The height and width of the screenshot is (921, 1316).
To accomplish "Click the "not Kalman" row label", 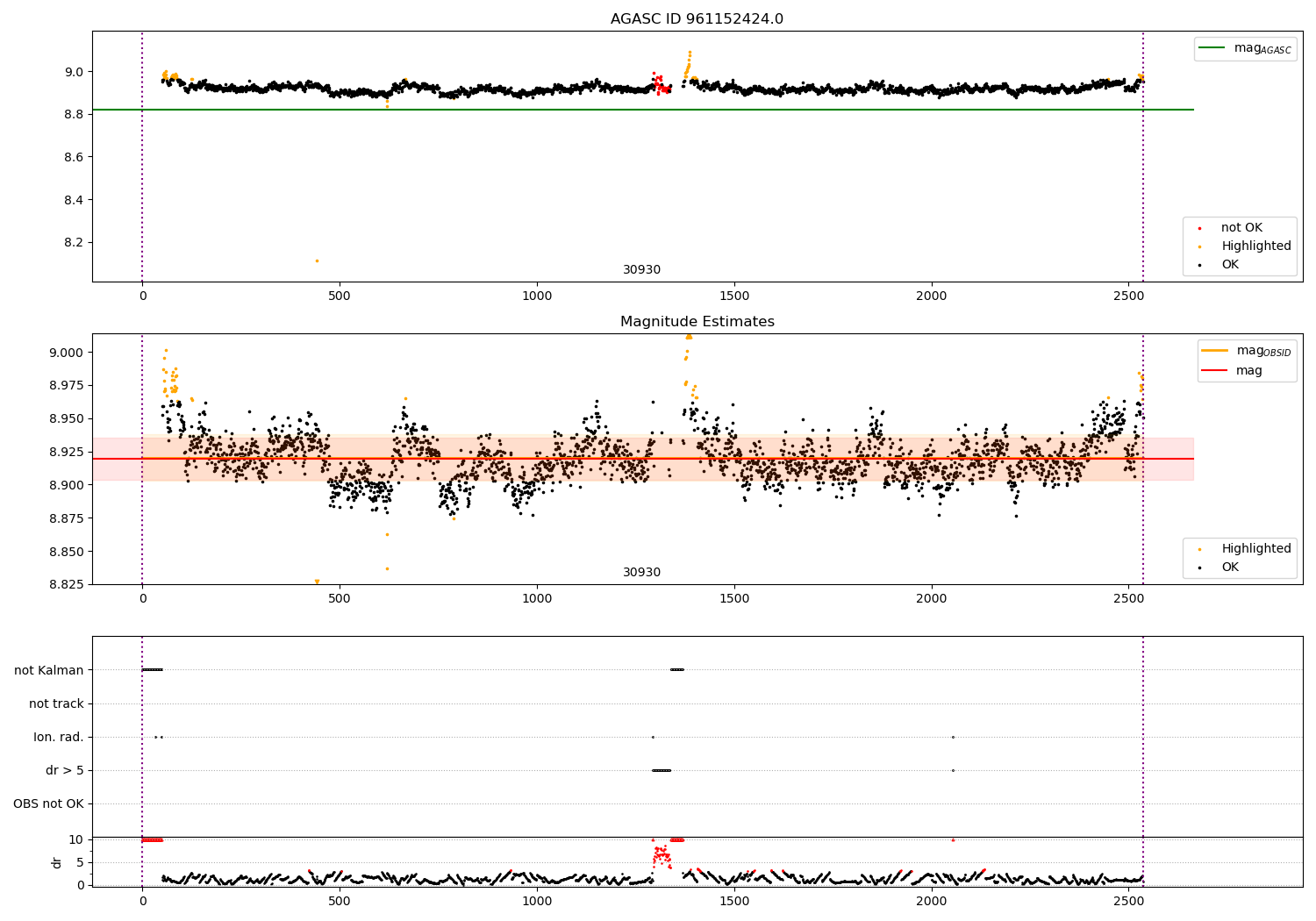I will (49, 670).
